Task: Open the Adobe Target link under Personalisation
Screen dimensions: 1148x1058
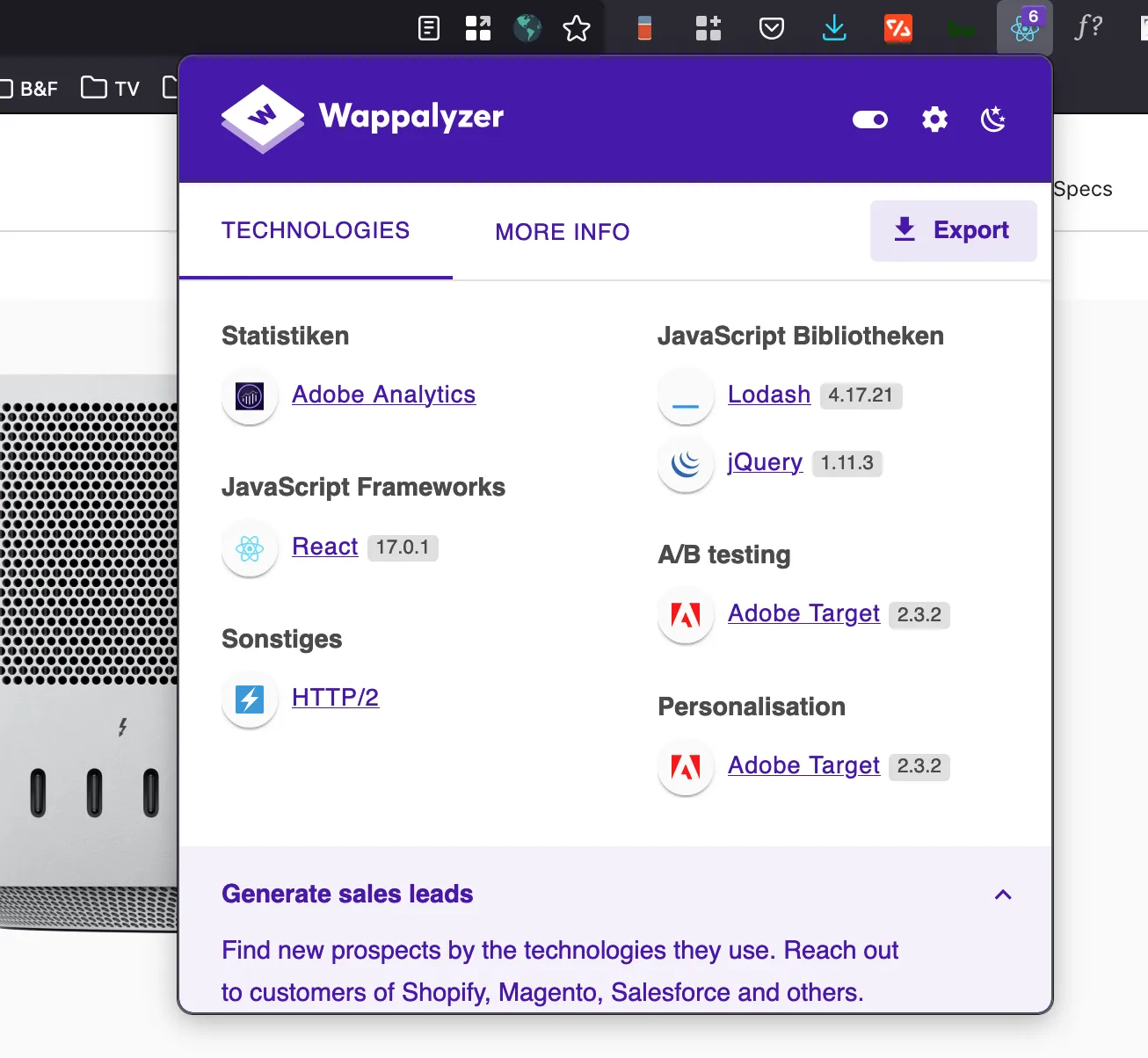Action: tap(803, 765)
